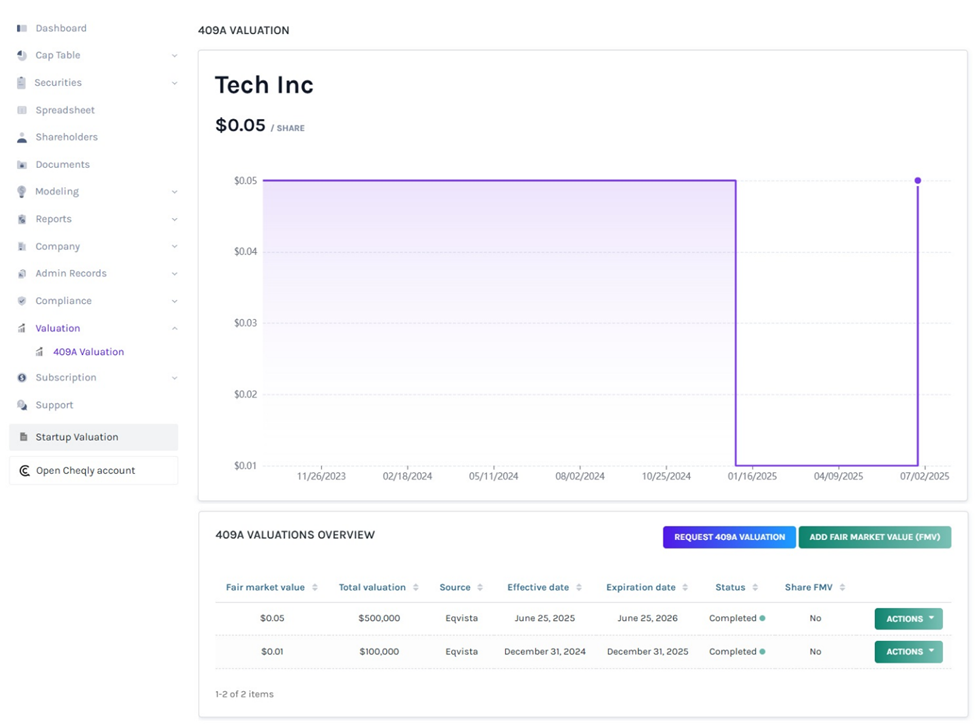Click the Securities clipboard icon
The image size is (975, 724).
(22, 83)
